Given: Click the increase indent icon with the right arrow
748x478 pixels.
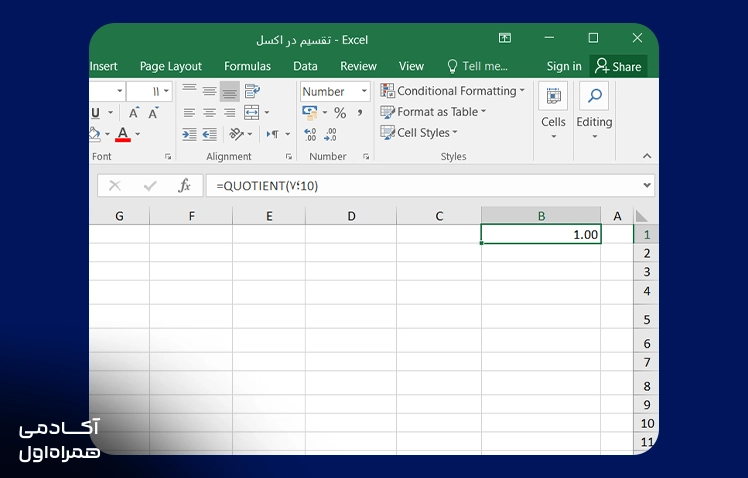Looking at the screenshot, I should pyautogui.click(x=189, y=135).
